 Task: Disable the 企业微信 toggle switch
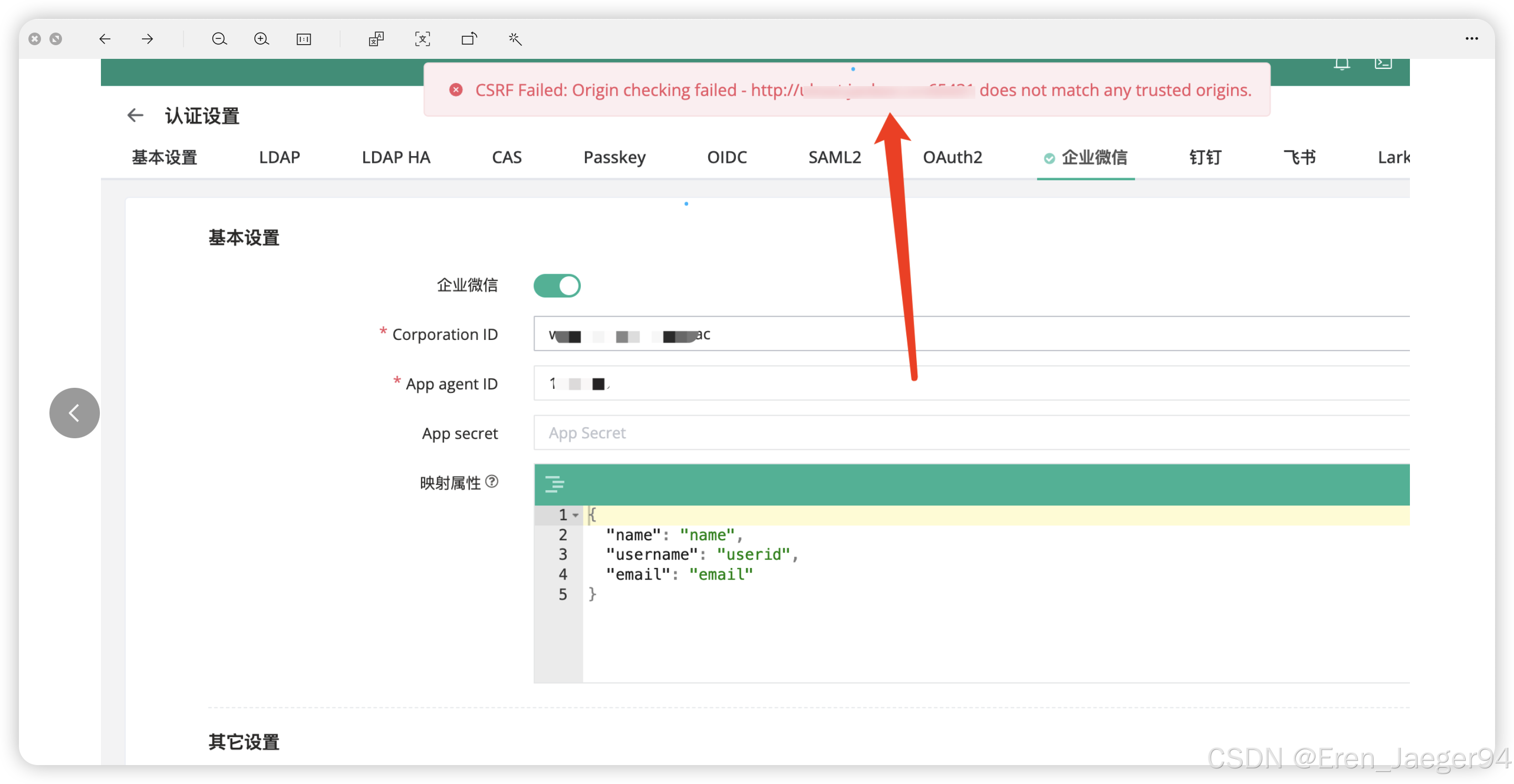point(557,285)
